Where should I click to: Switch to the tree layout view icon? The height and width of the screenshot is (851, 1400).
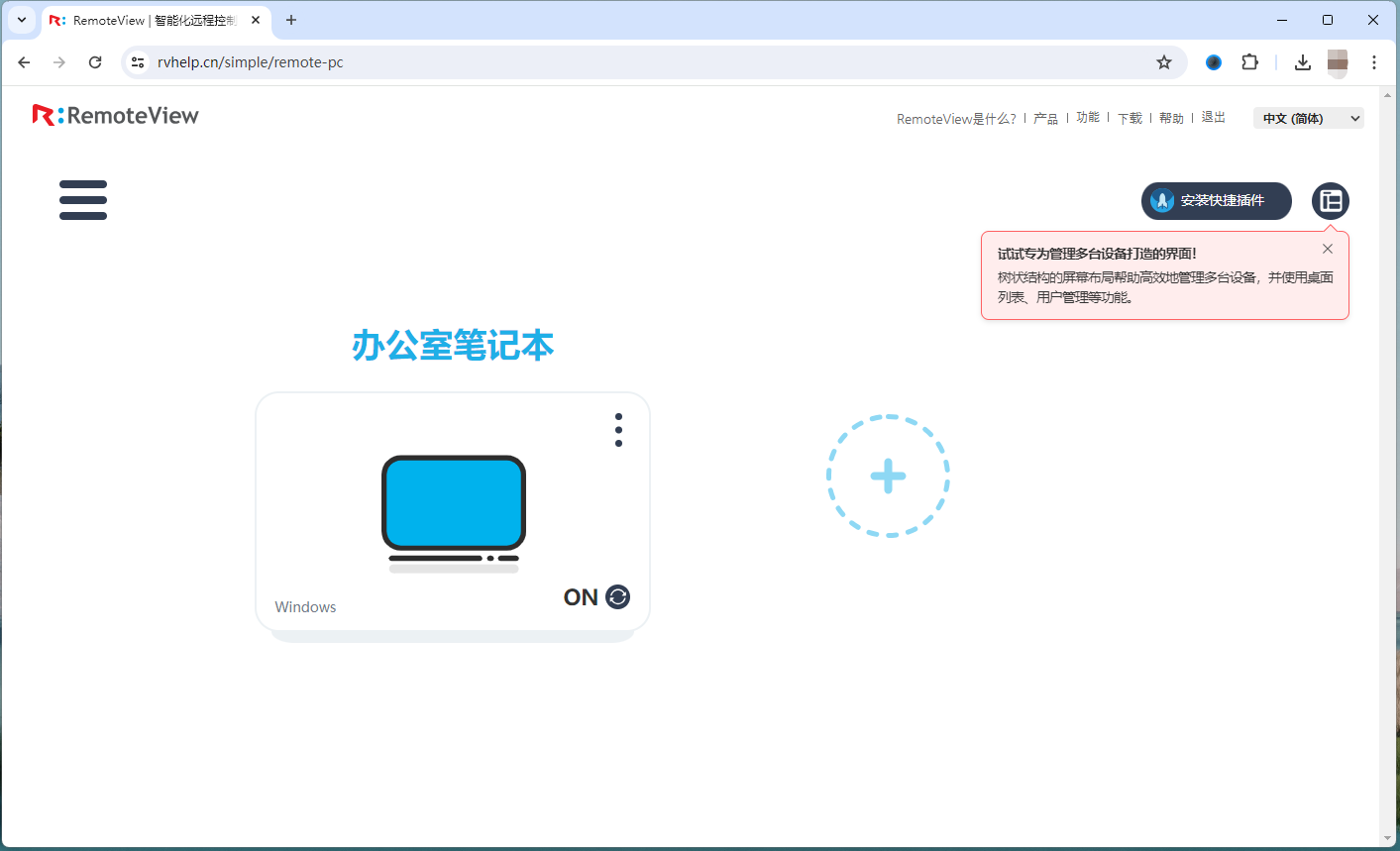coord(1331,201)
